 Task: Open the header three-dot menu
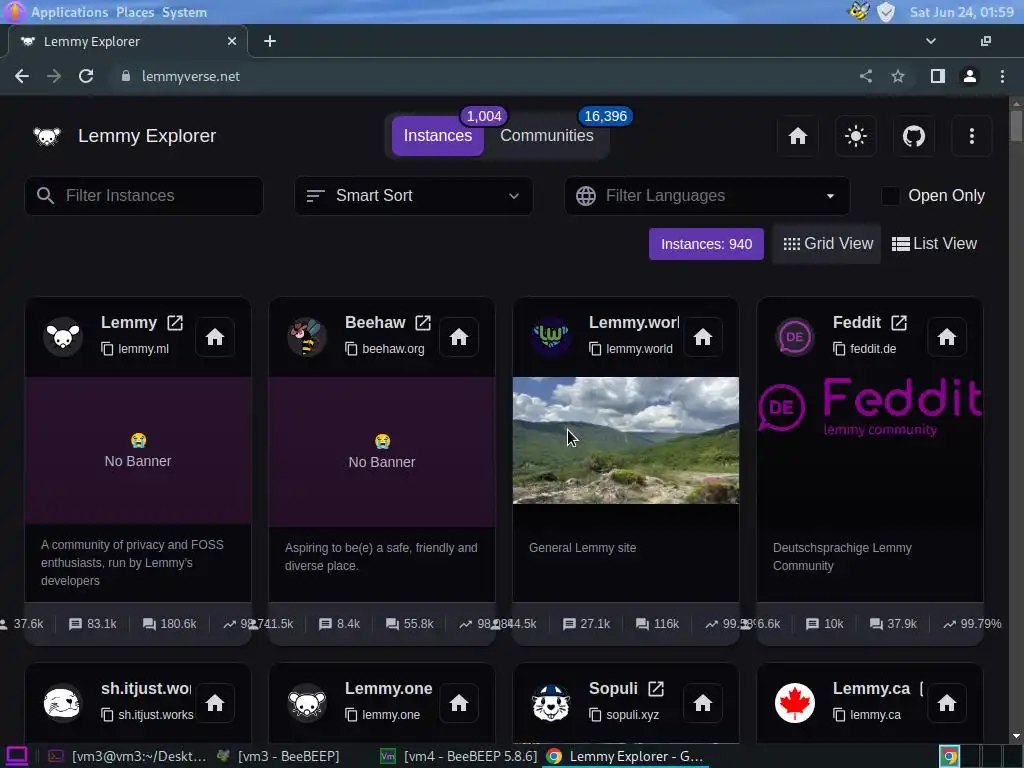972,136
